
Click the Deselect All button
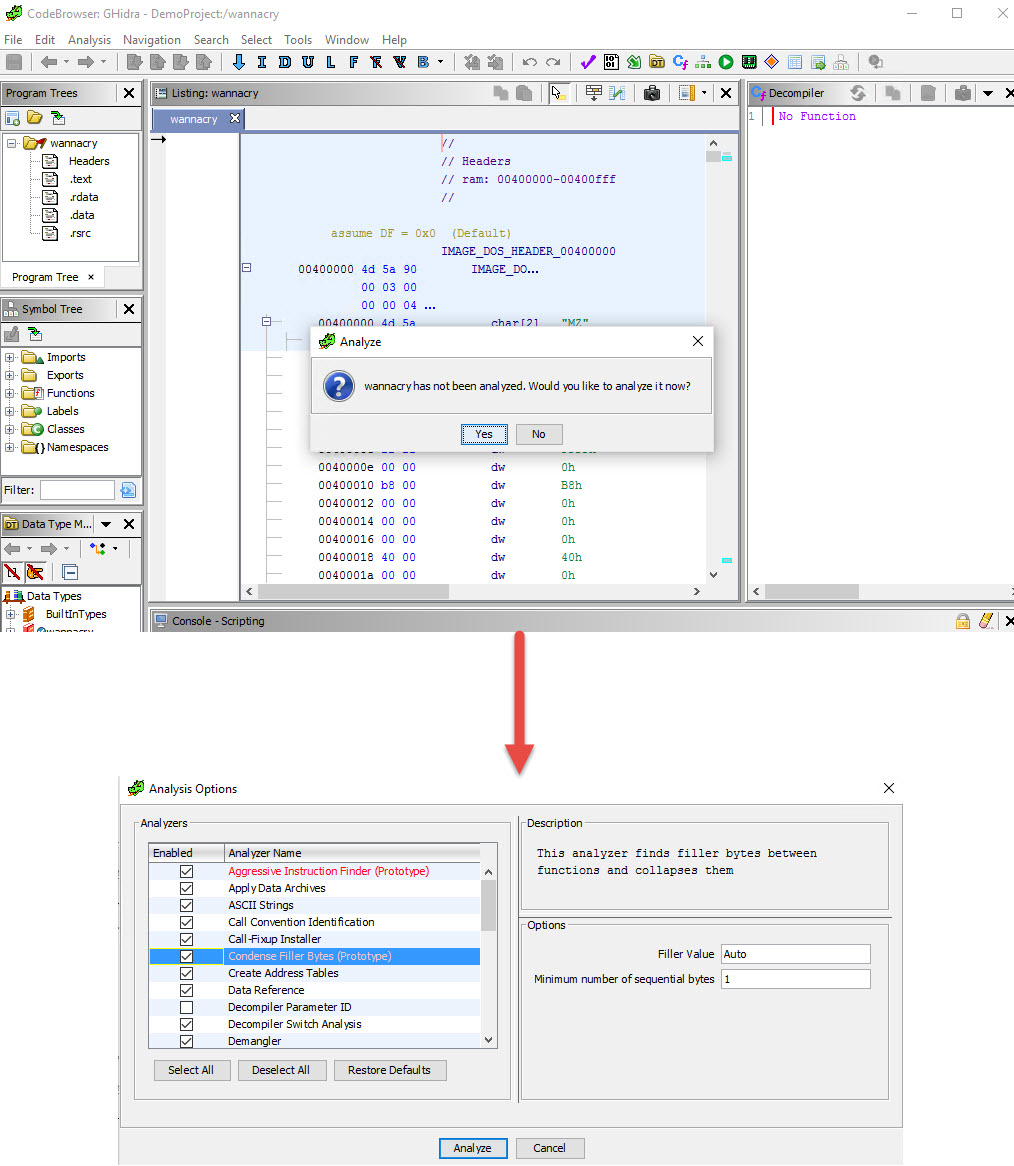(x=280, y=1070)
